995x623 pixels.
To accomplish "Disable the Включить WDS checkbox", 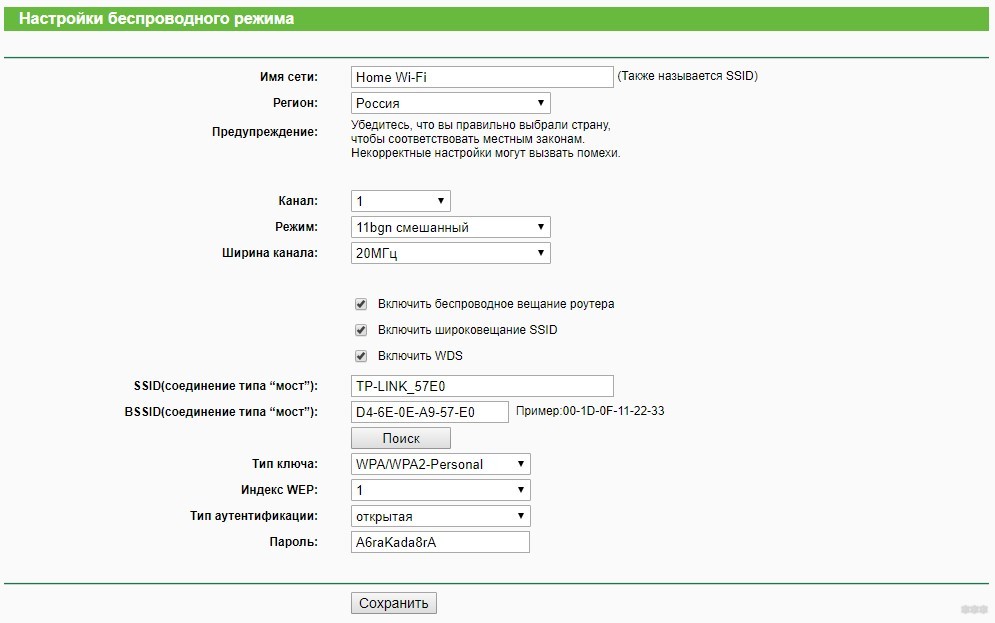I will click(x=361, y=356).
